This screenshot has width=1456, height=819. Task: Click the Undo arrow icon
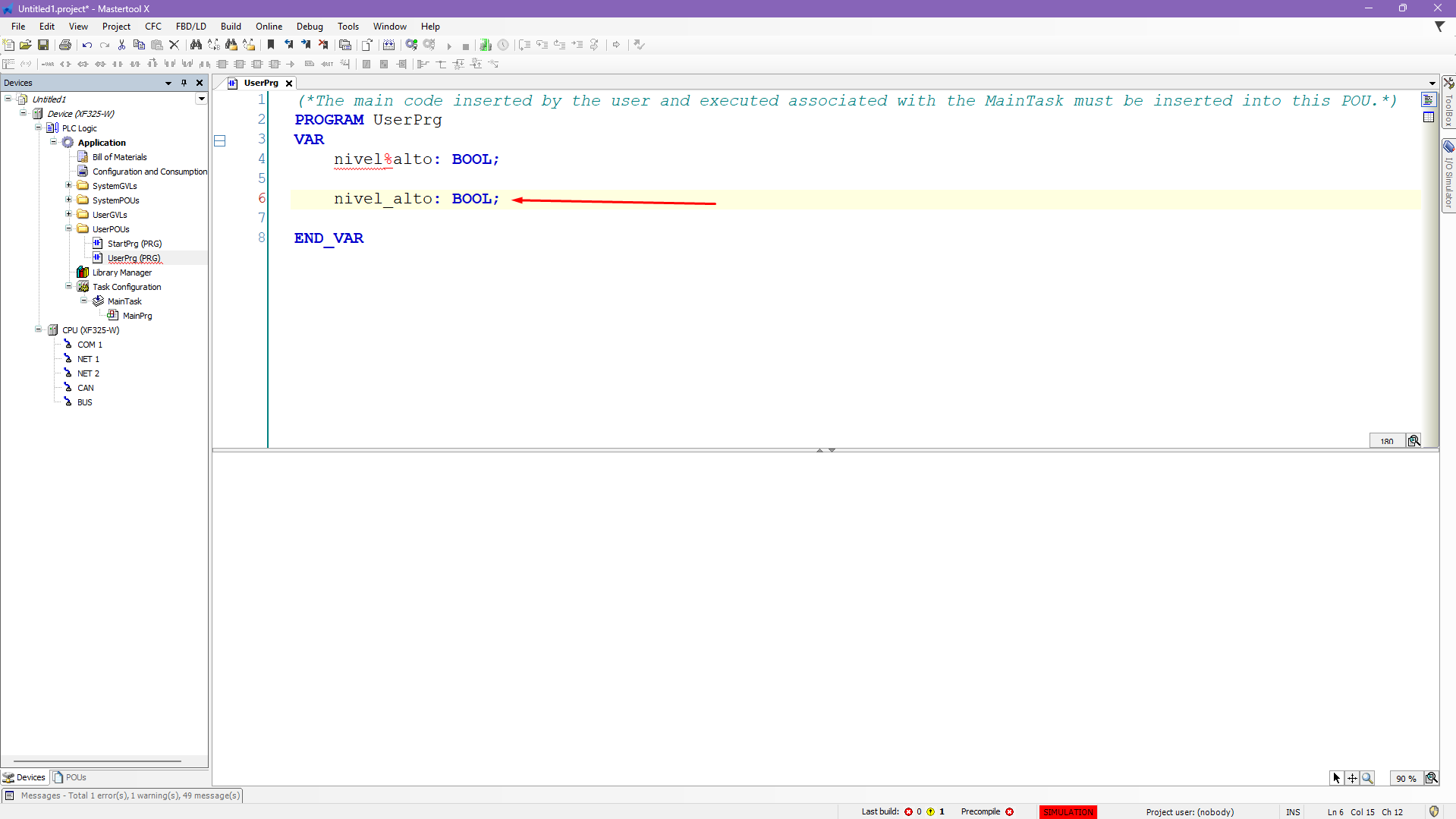pyautogui.click(x=87, y=46)
